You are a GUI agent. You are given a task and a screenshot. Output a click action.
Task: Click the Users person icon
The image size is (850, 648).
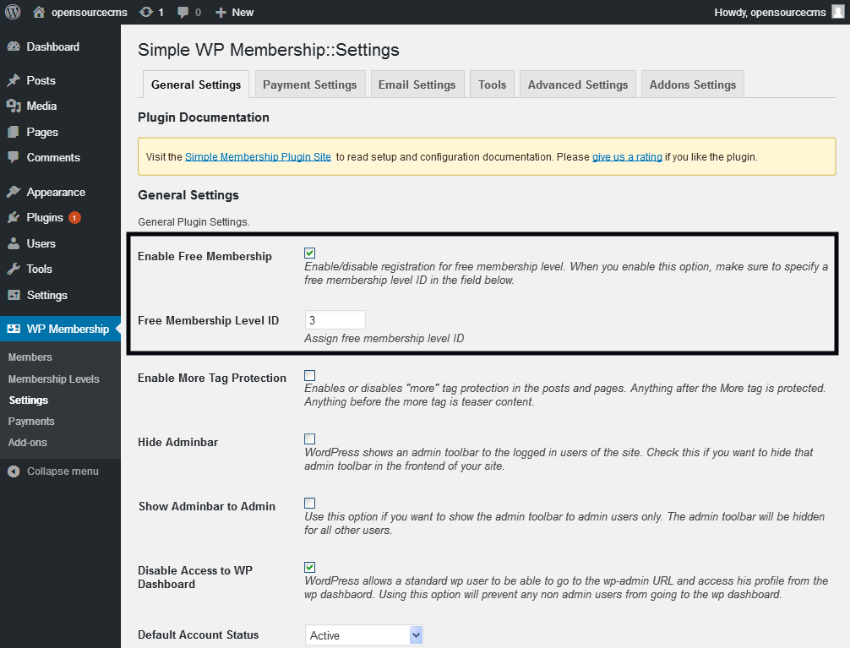coord(14,244)
